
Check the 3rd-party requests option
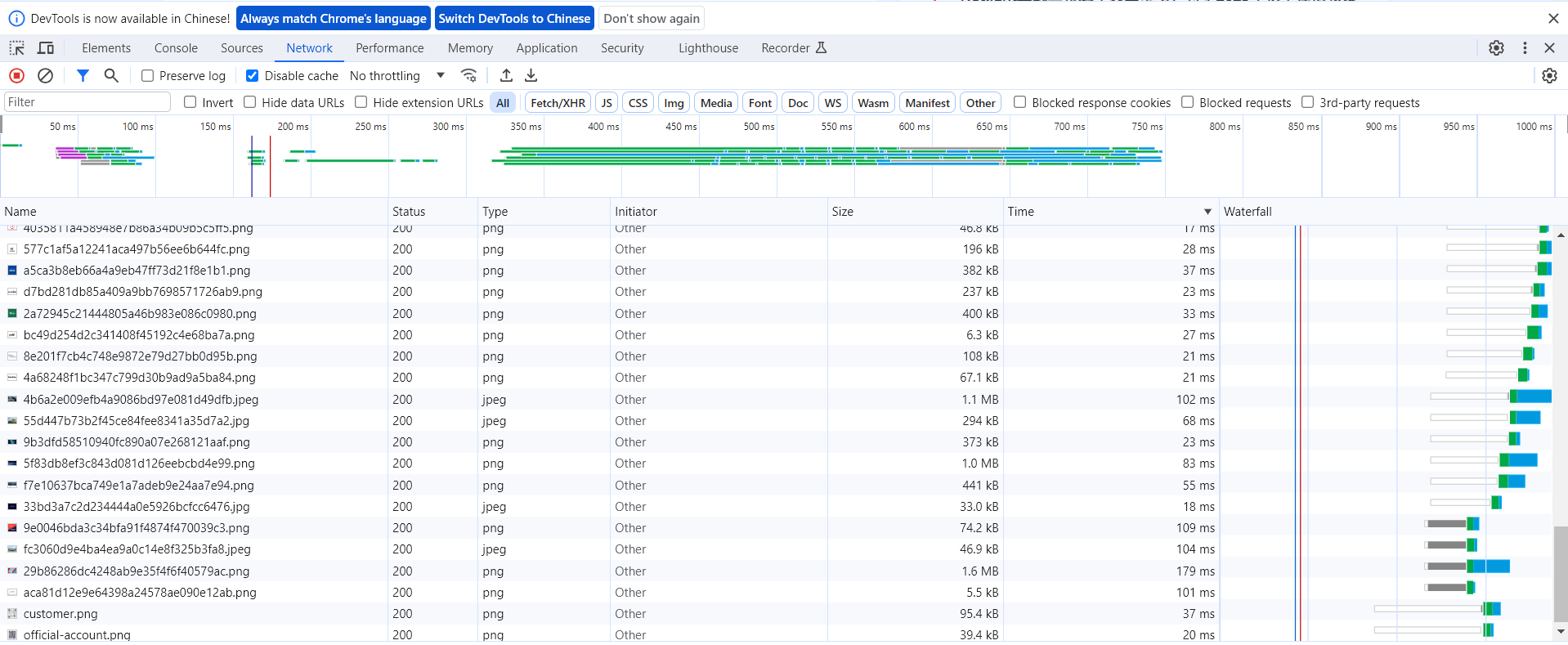[x=1308, y=102]
